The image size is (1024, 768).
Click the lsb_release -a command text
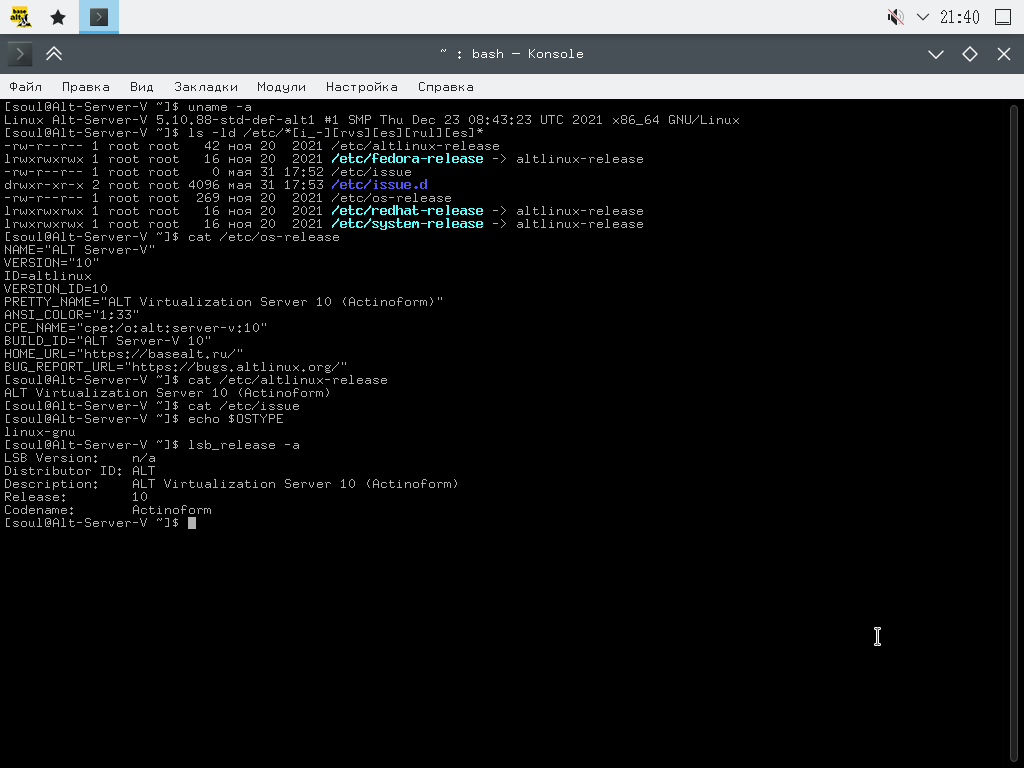[x=244, y=445]
